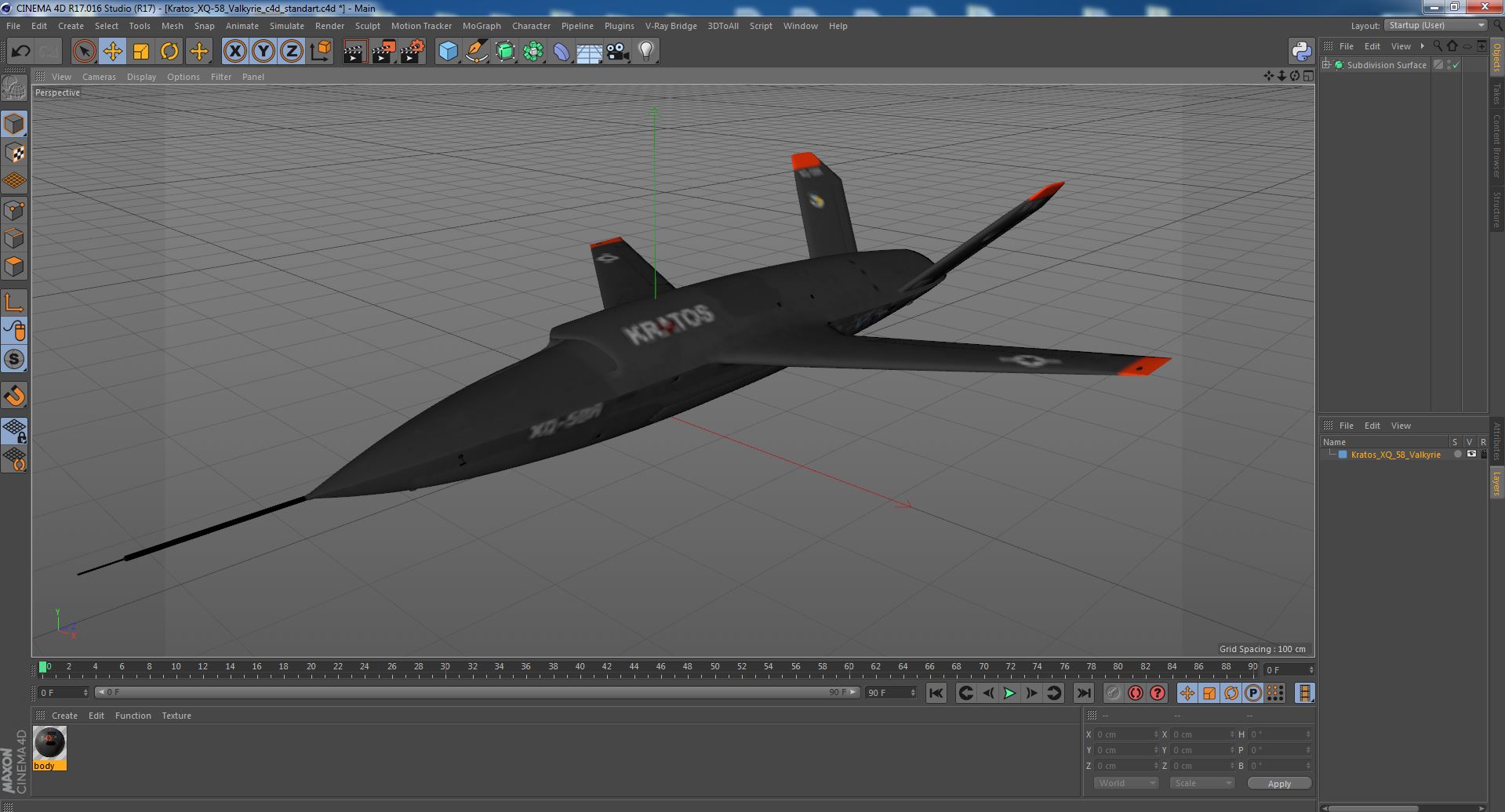The height and width of the screenshot is (812, 1505).
Task: Open the Layers manager View menu
Action: pyautogui.click(x=1401, y=426)
